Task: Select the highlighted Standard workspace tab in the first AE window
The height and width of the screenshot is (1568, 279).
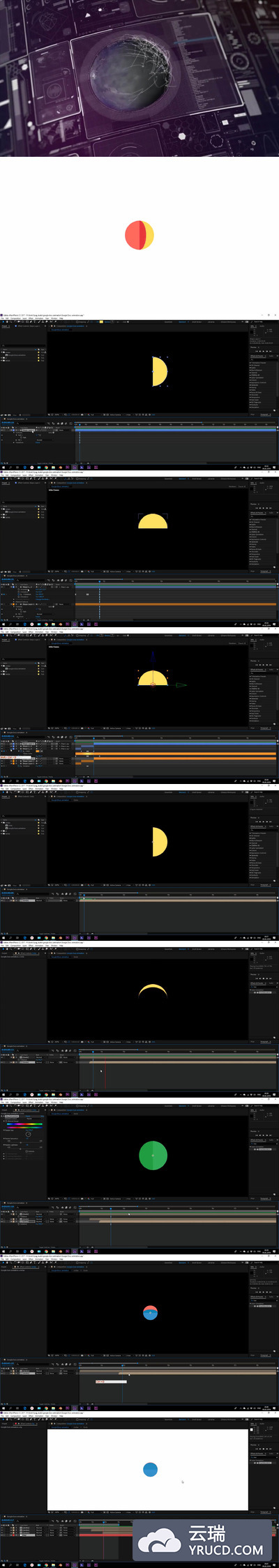Action: [x=183, y=322]
